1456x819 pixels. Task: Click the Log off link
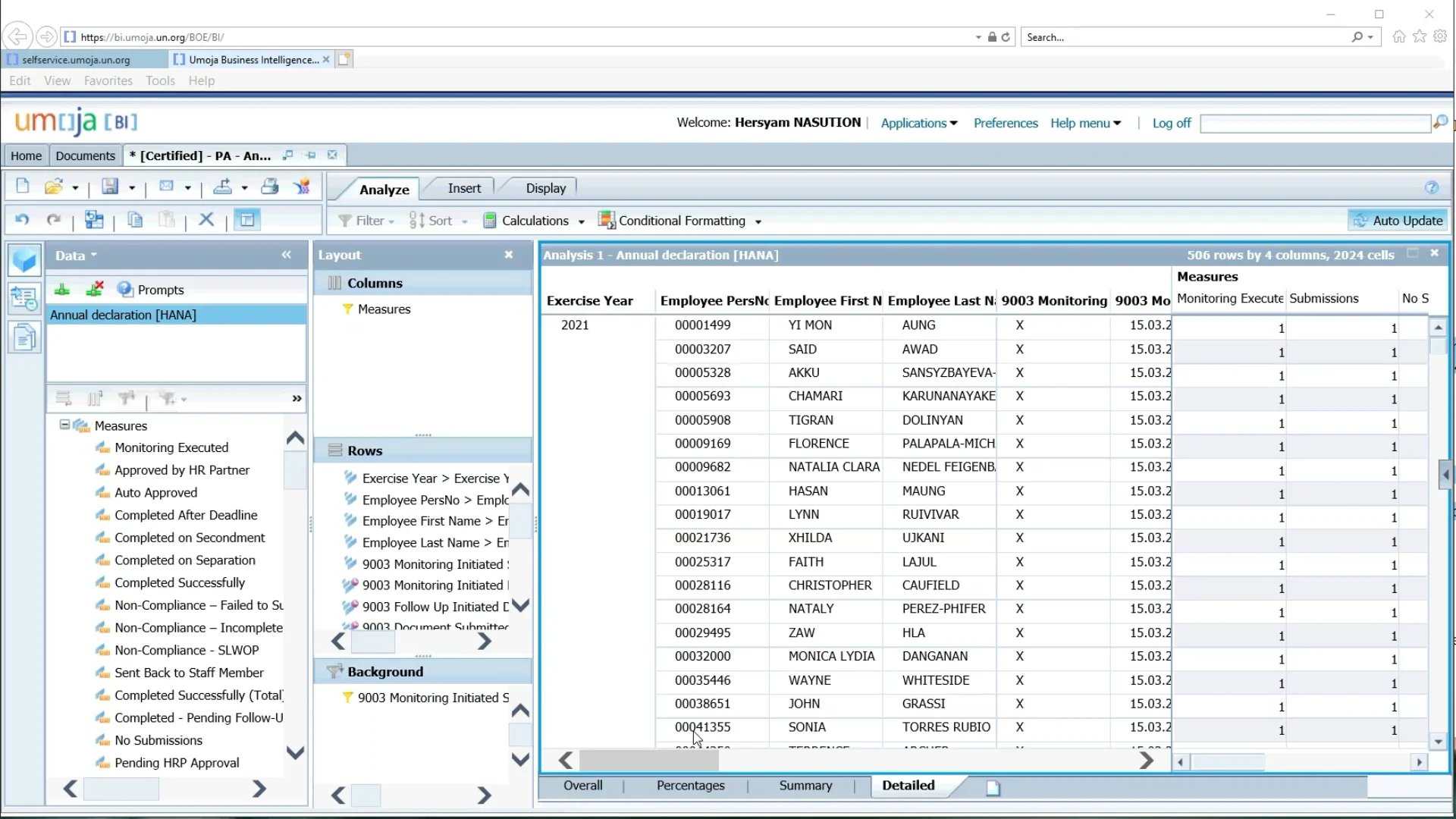(1171, 123)
